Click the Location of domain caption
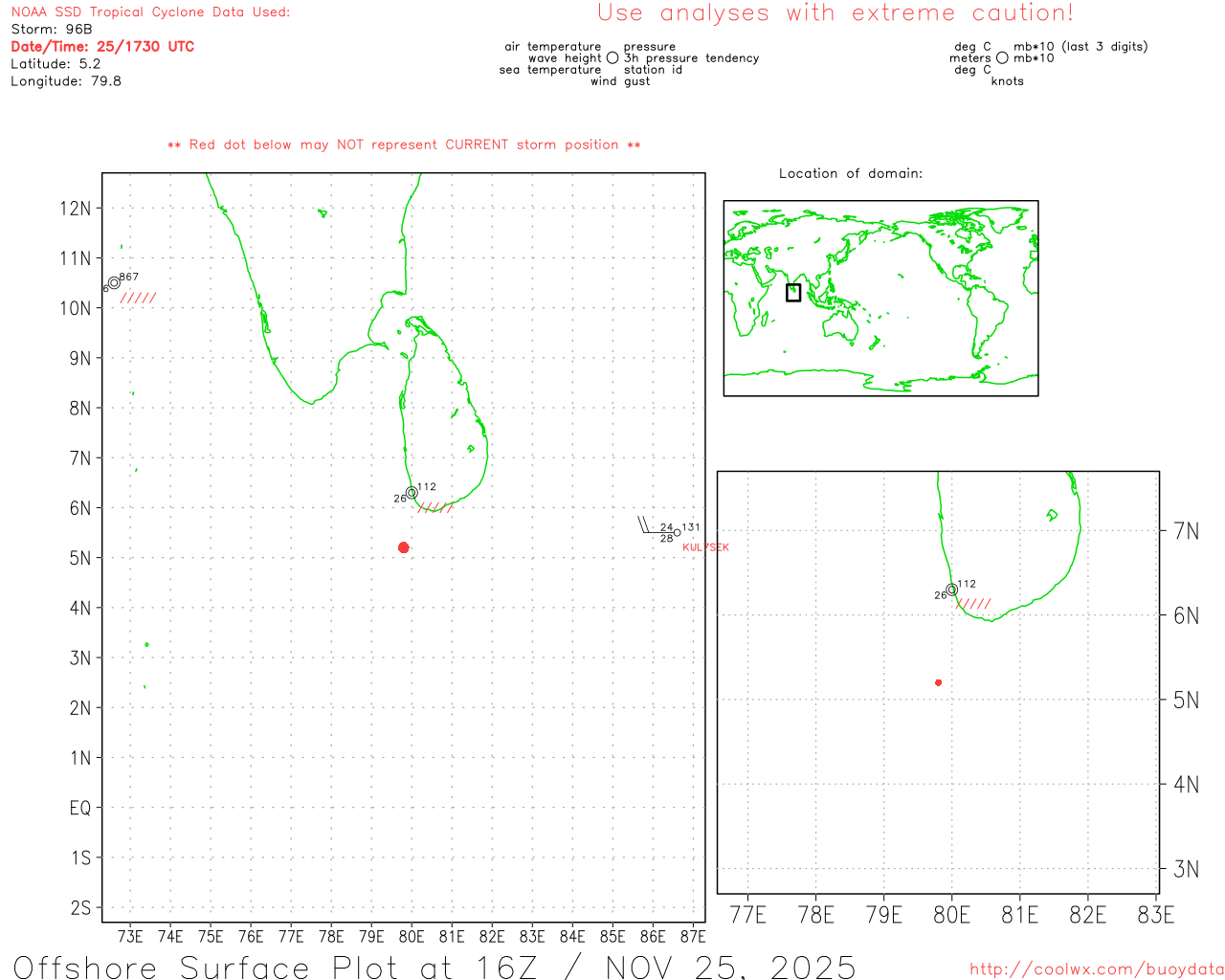Screen dimensions: 1225x980 850,174
